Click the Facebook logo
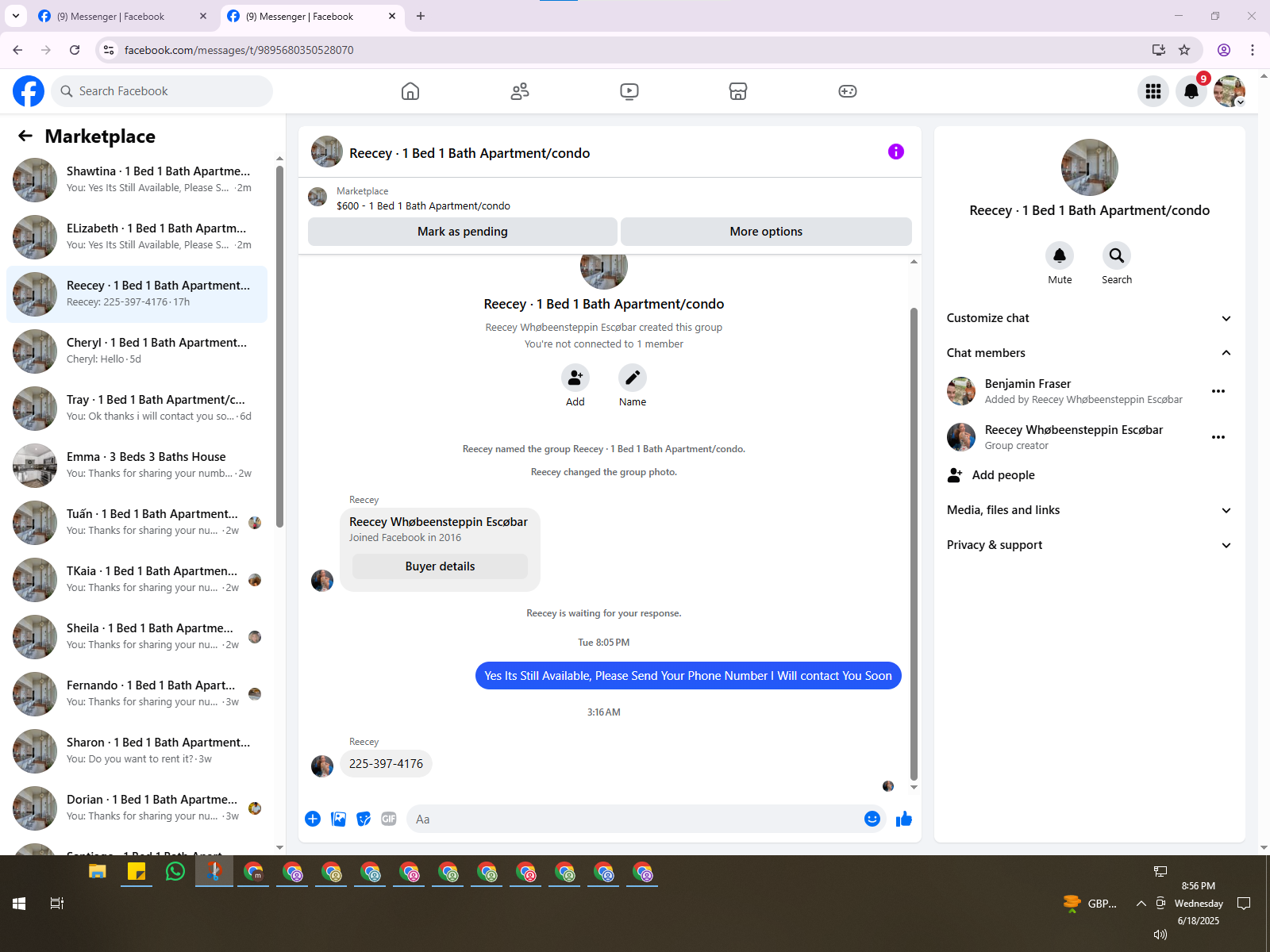 (29, 91)
